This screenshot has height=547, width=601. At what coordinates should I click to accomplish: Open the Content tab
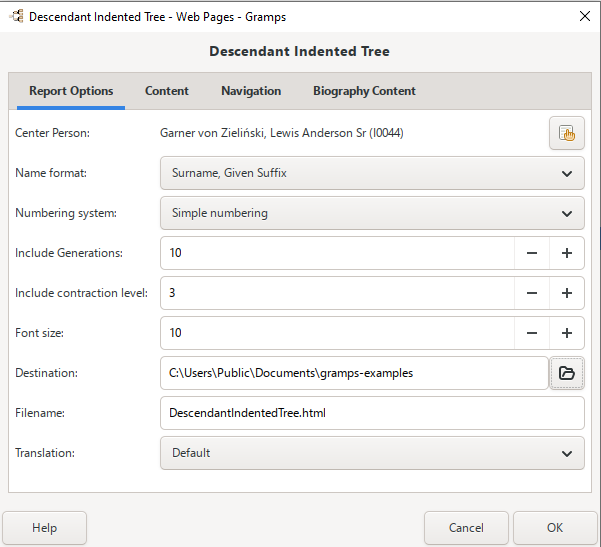point(167,91)
